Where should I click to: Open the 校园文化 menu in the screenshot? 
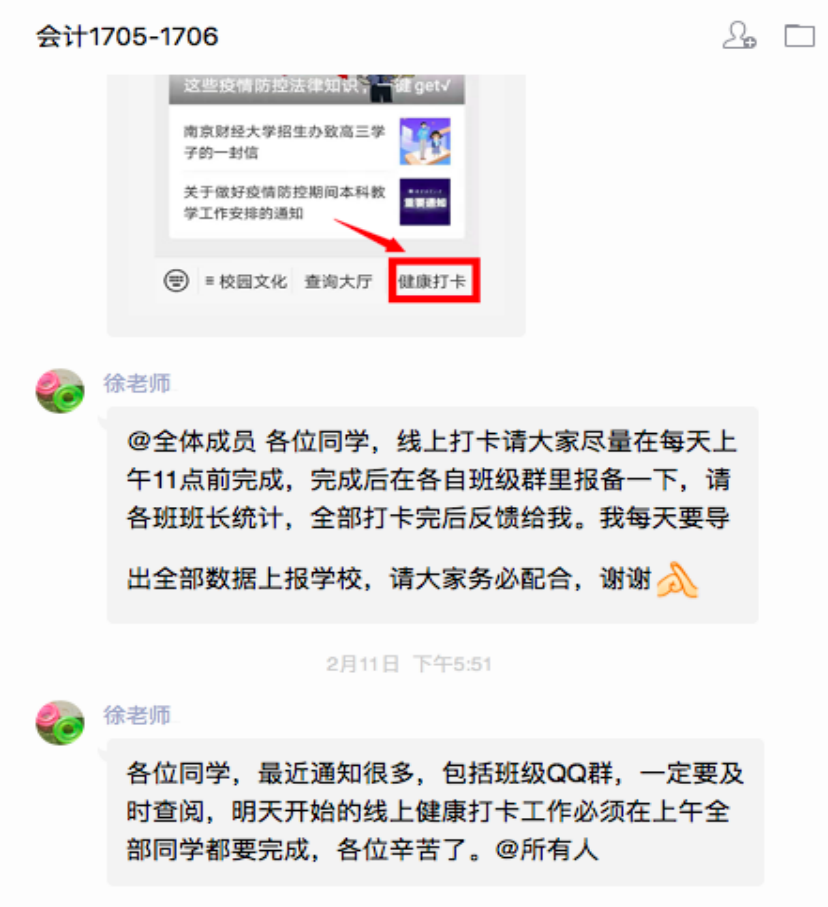pyautogui.click(x=246, y=282)
